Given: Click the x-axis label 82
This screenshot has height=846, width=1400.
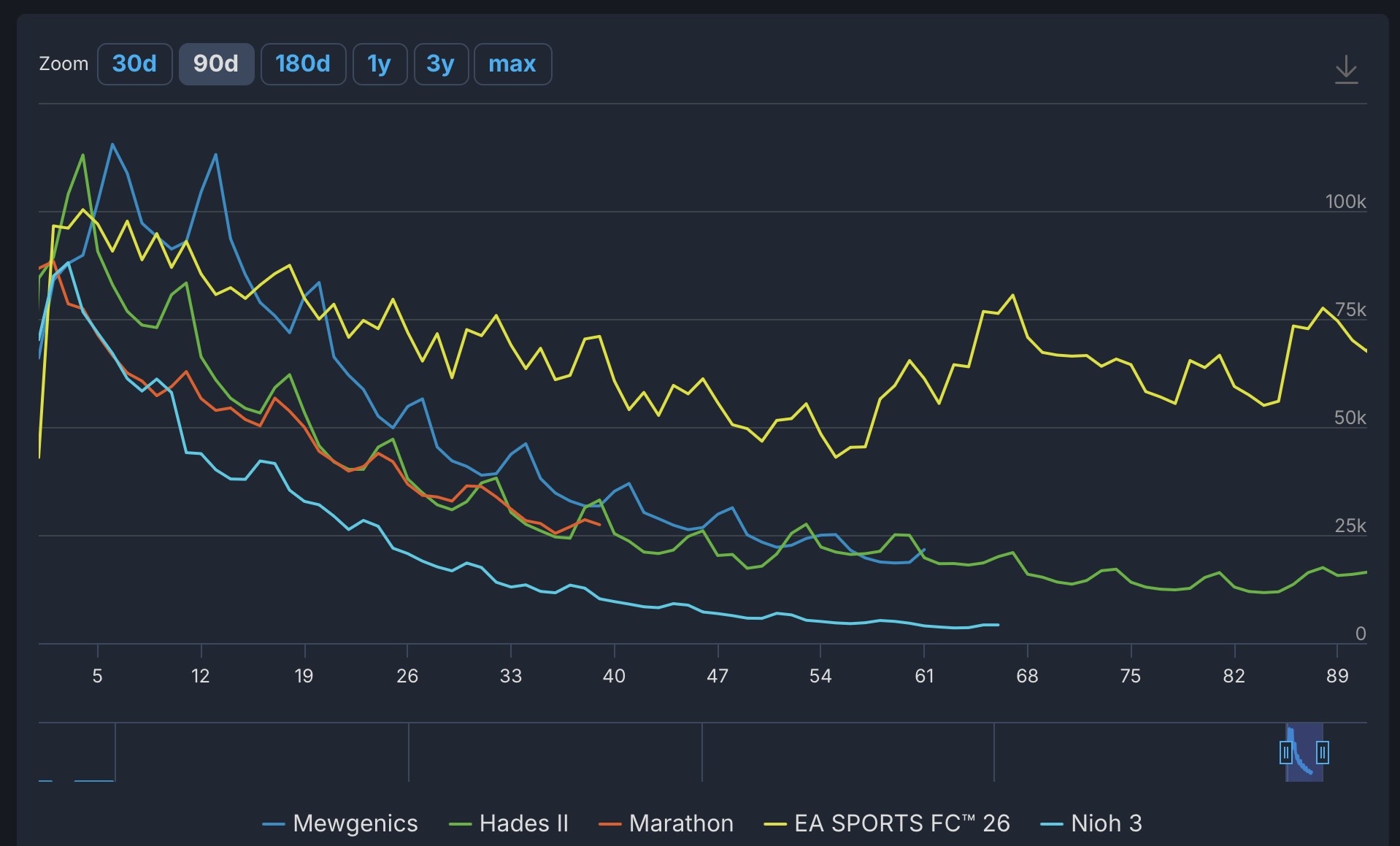Looking at the screenshot, I should coord(1234,676).
